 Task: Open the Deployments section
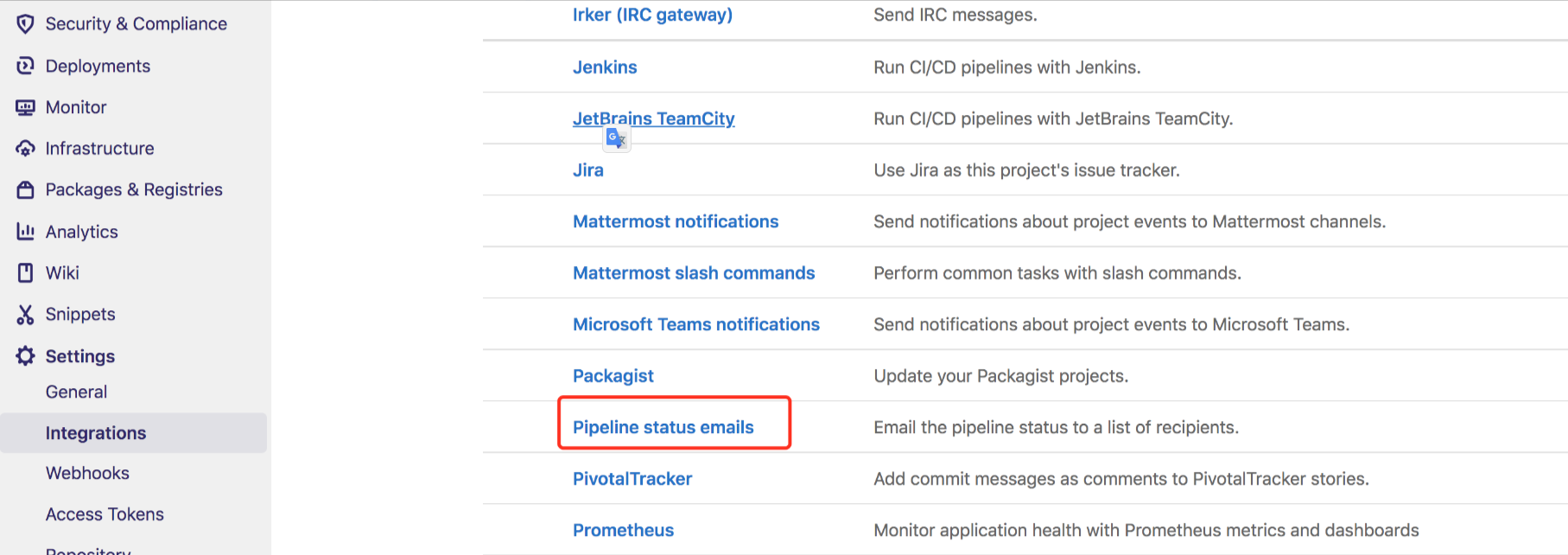point(98,66)
